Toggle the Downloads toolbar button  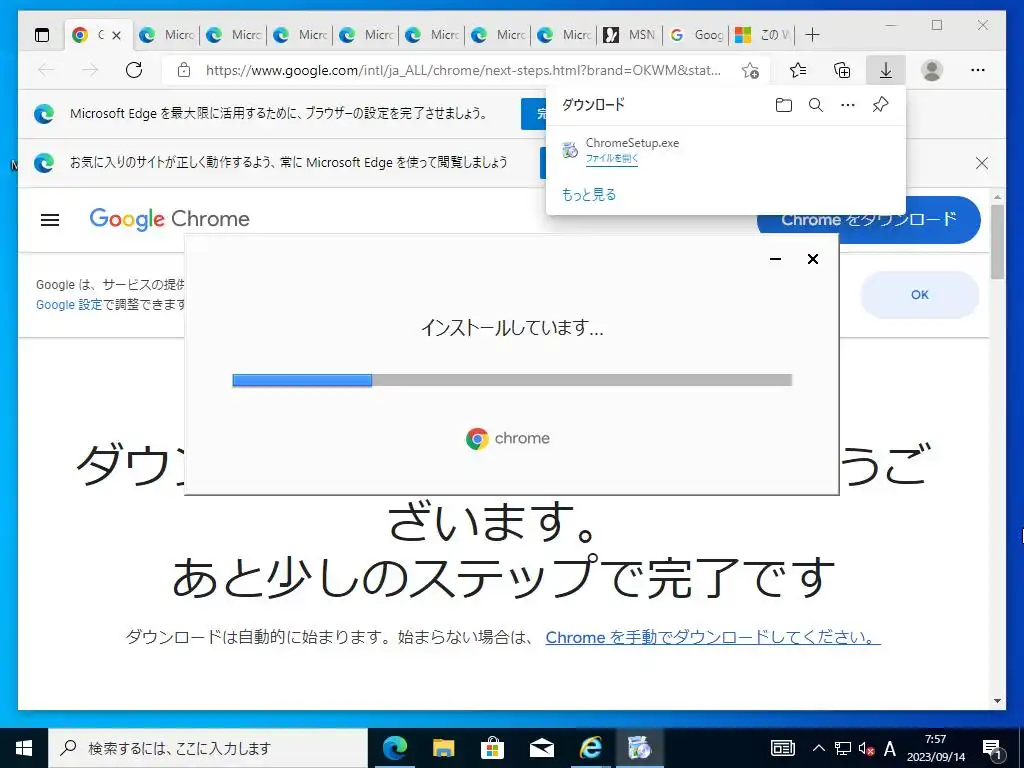pos(886,70)
